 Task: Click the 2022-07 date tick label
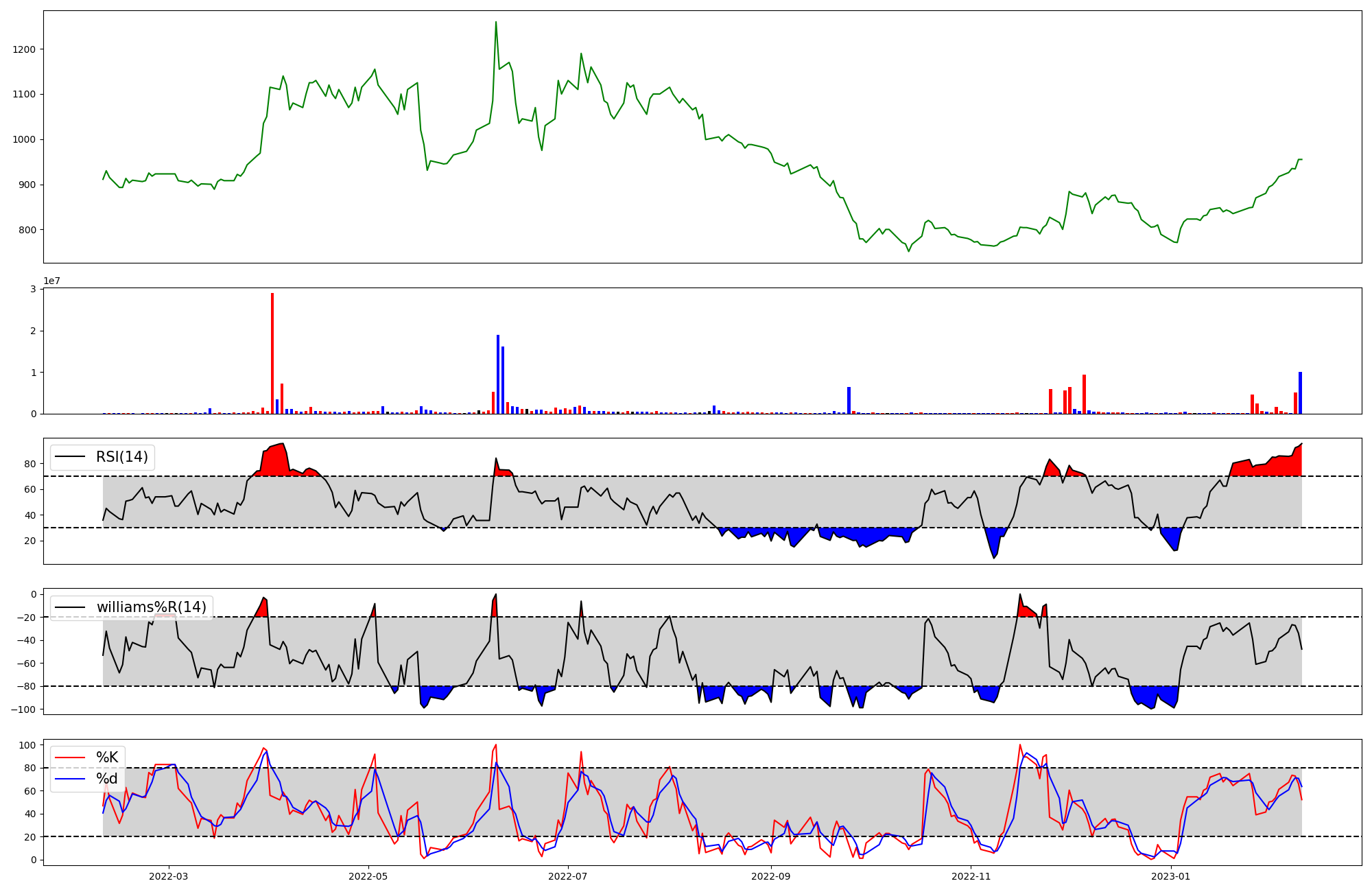pos(568,876)
